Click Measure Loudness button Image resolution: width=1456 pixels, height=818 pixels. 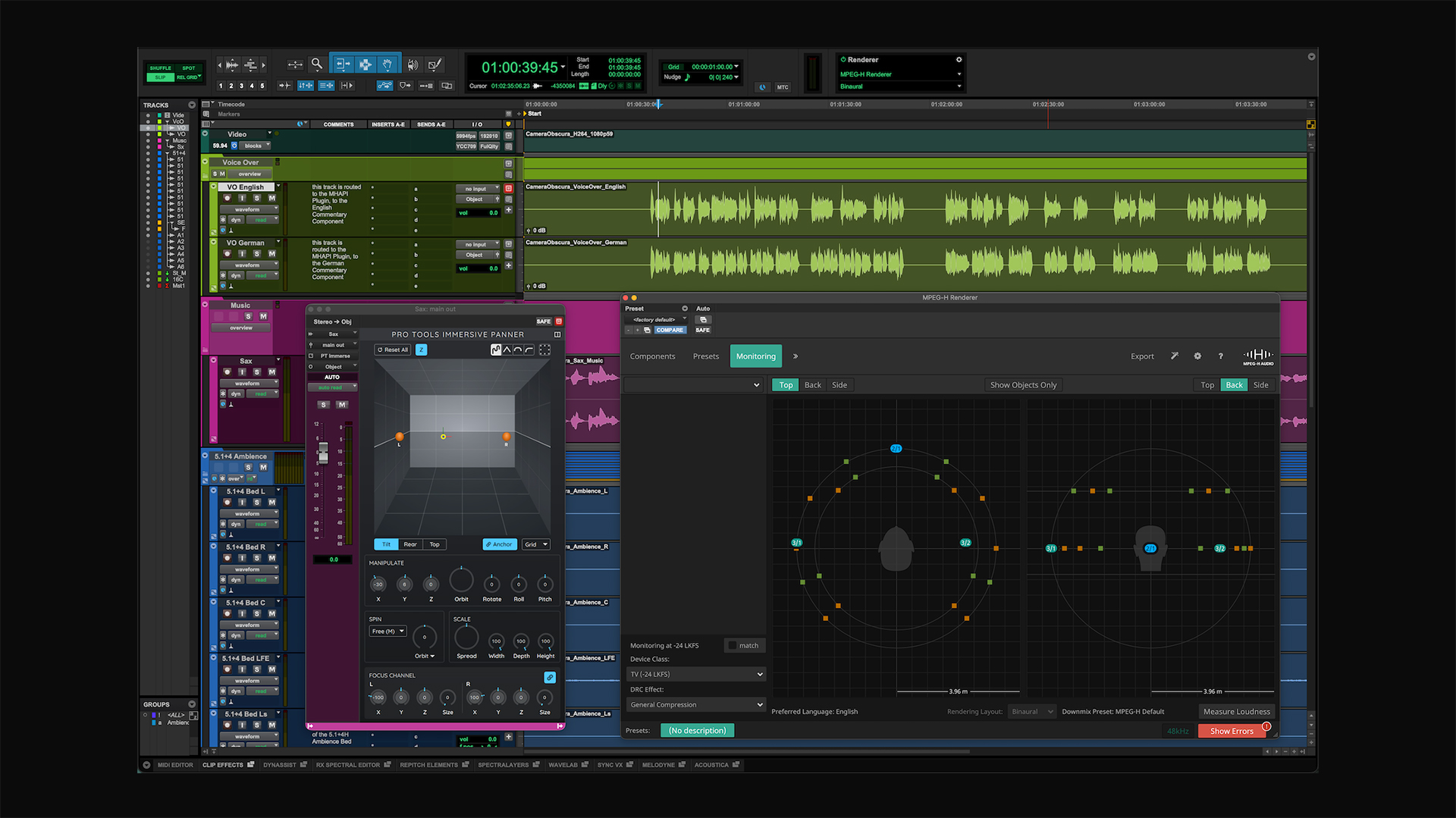tap(1236, 712)
